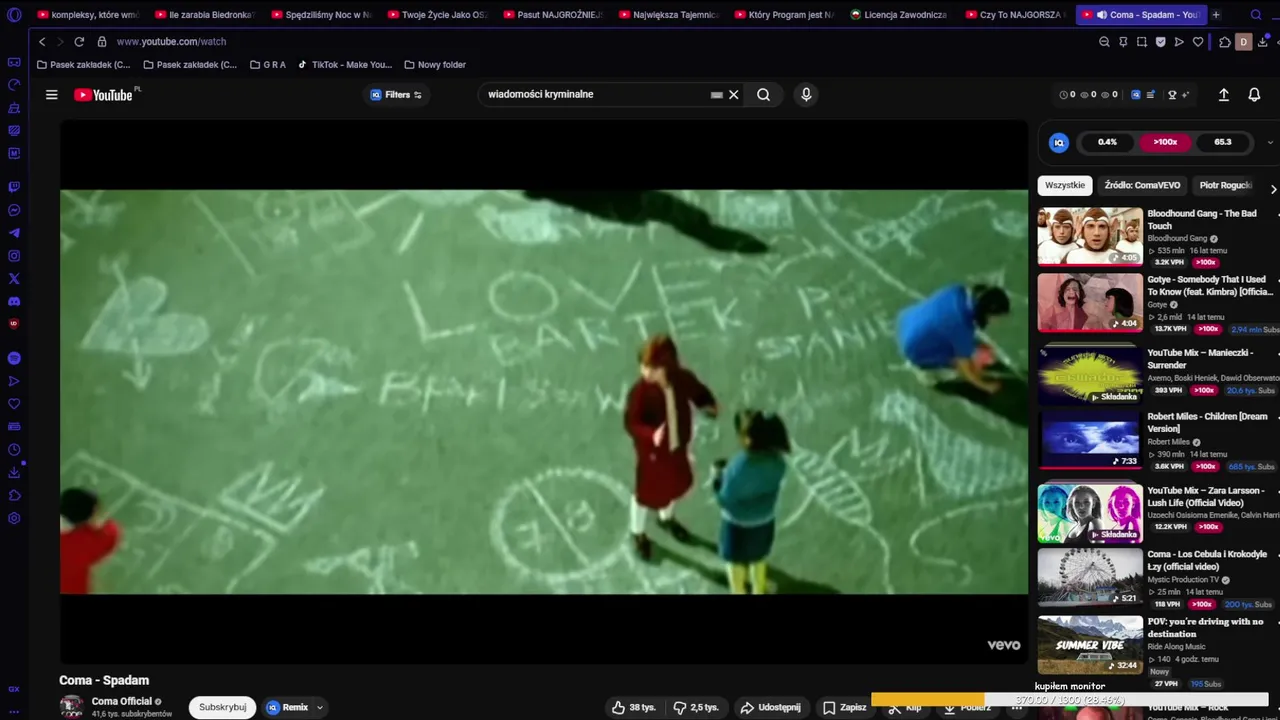Open Spotify in the Opera GX sidebar

[x=14, y=358]
